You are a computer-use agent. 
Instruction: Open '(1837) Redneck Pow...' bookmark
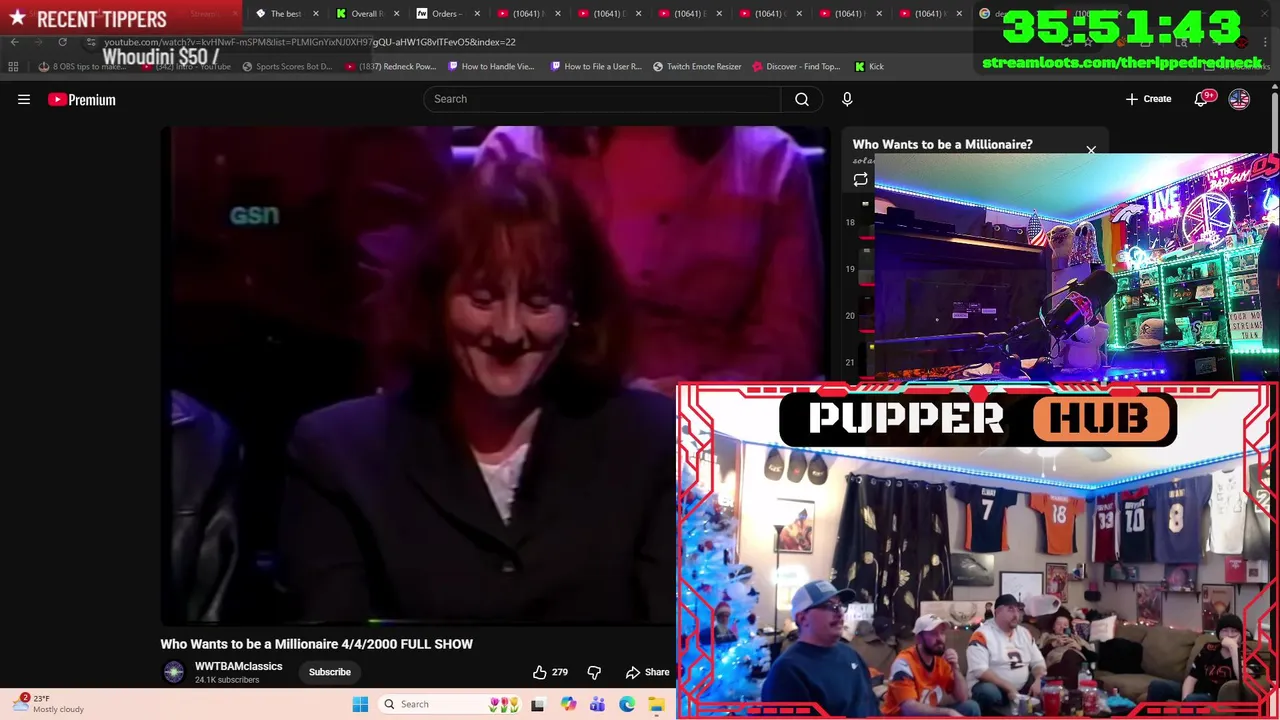pyautogui.click(x=390, y=66)
